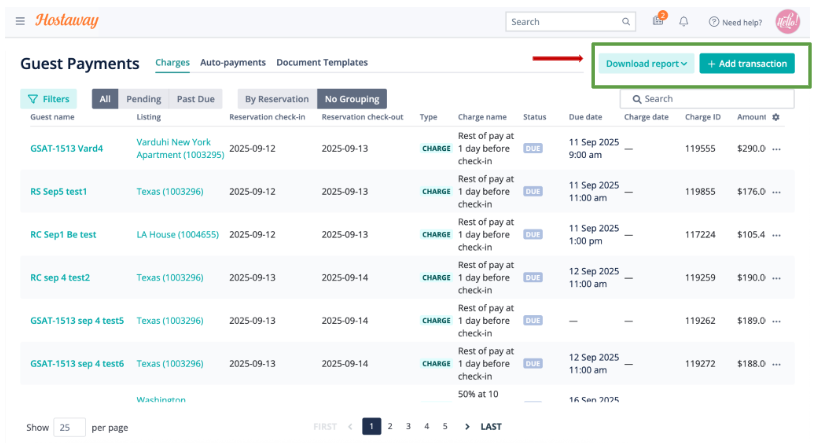Open the notifications bell

click(x=683, y=22)
